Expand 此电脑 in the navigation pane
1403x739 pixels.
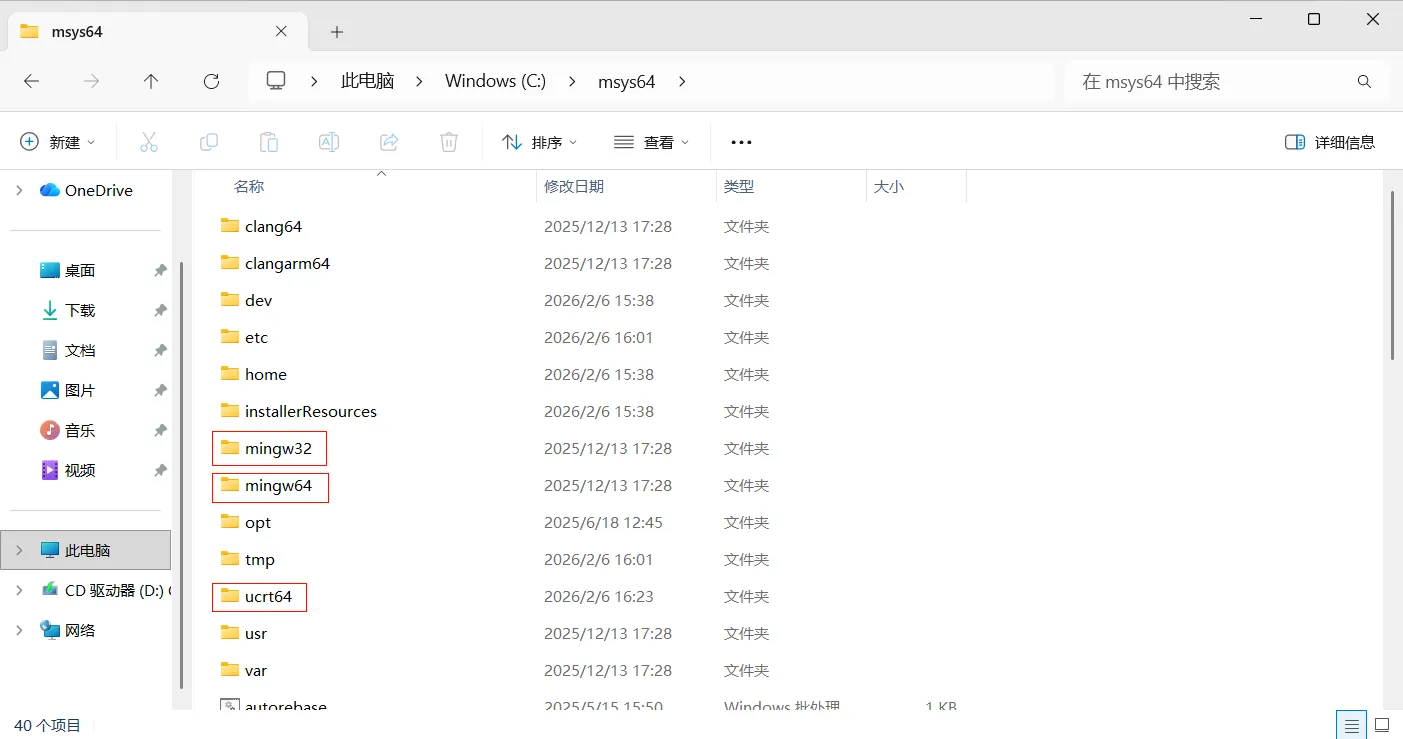18,549
